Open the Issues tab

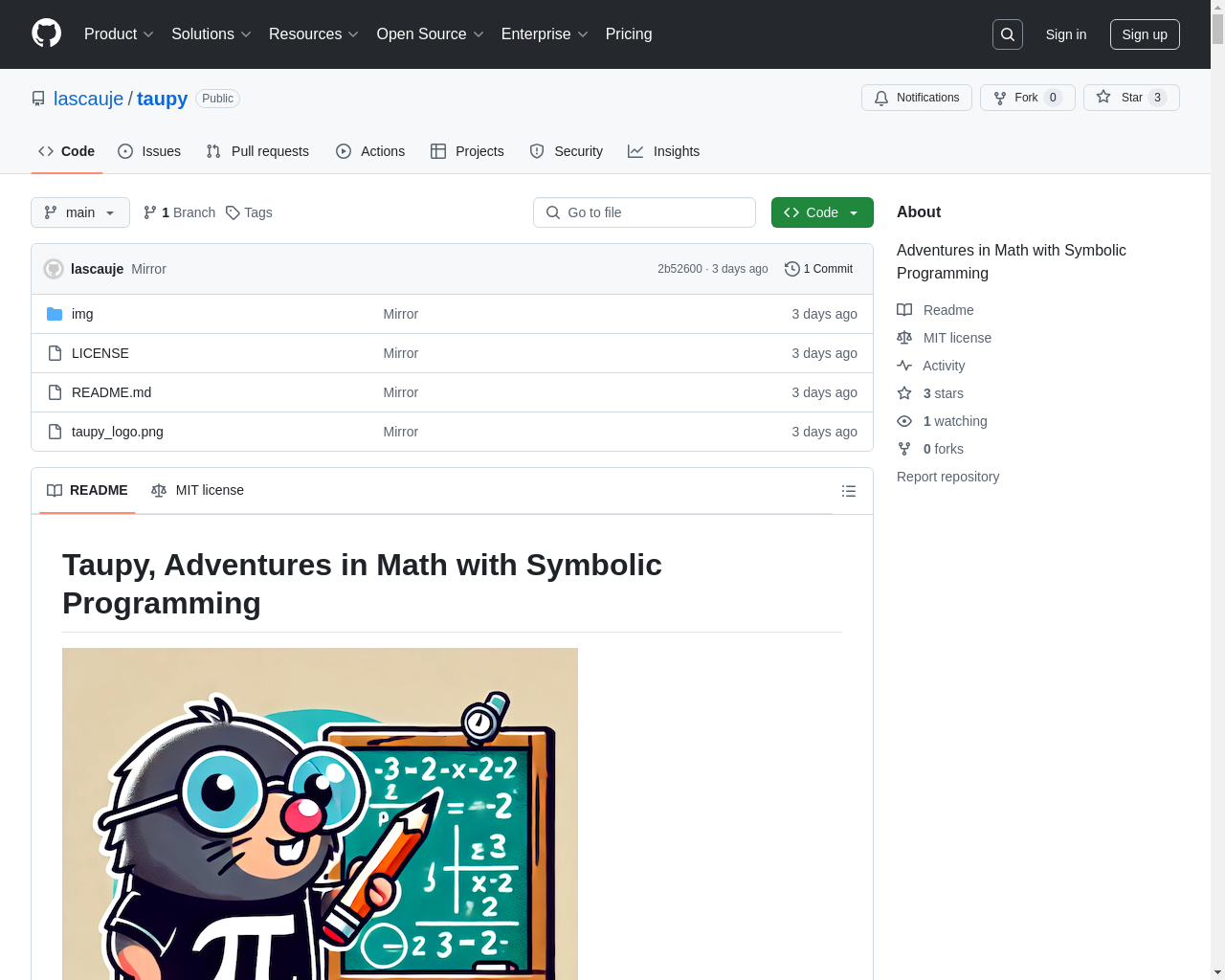coord(149,151)
